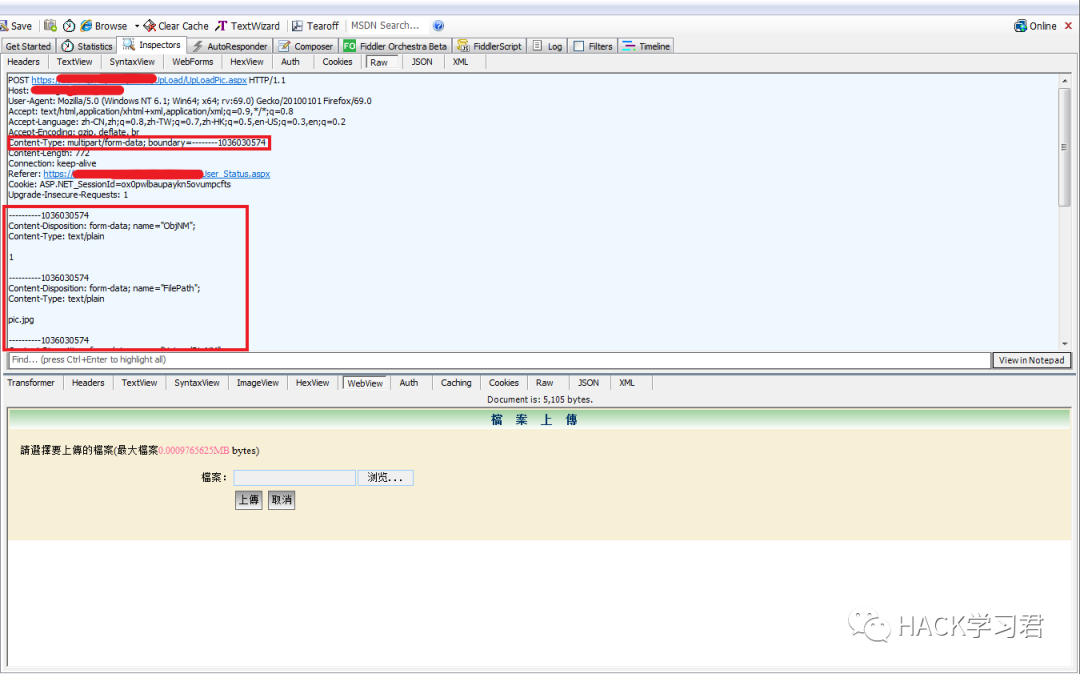Select request Raw inspector tab
Viewport: 1080px width, 674px height.
(x=380, y=62)
